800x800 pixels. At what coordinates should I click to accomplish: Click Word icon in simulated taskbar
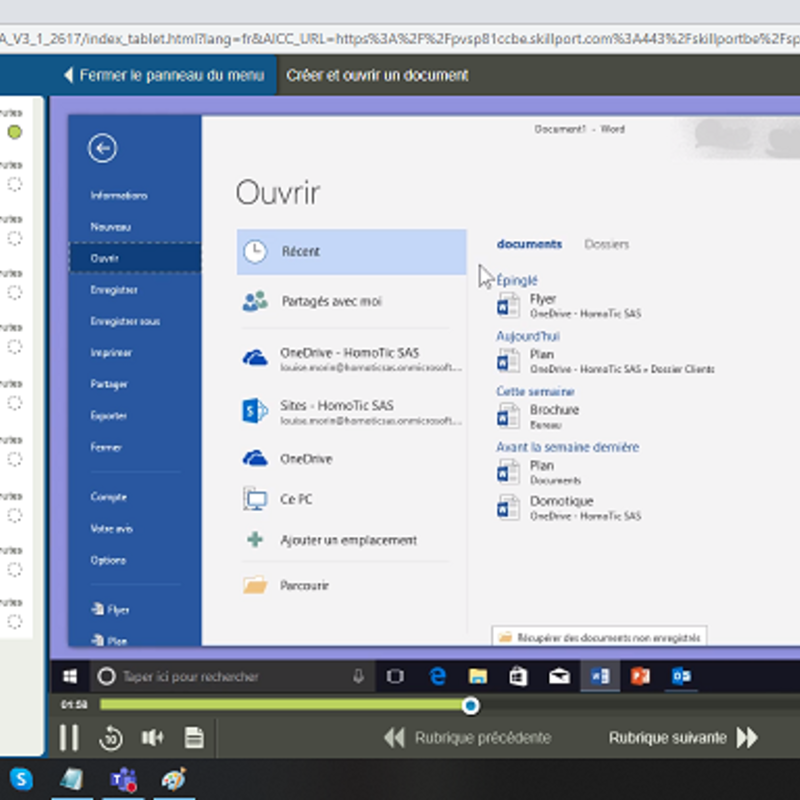(x=600, y=677)
